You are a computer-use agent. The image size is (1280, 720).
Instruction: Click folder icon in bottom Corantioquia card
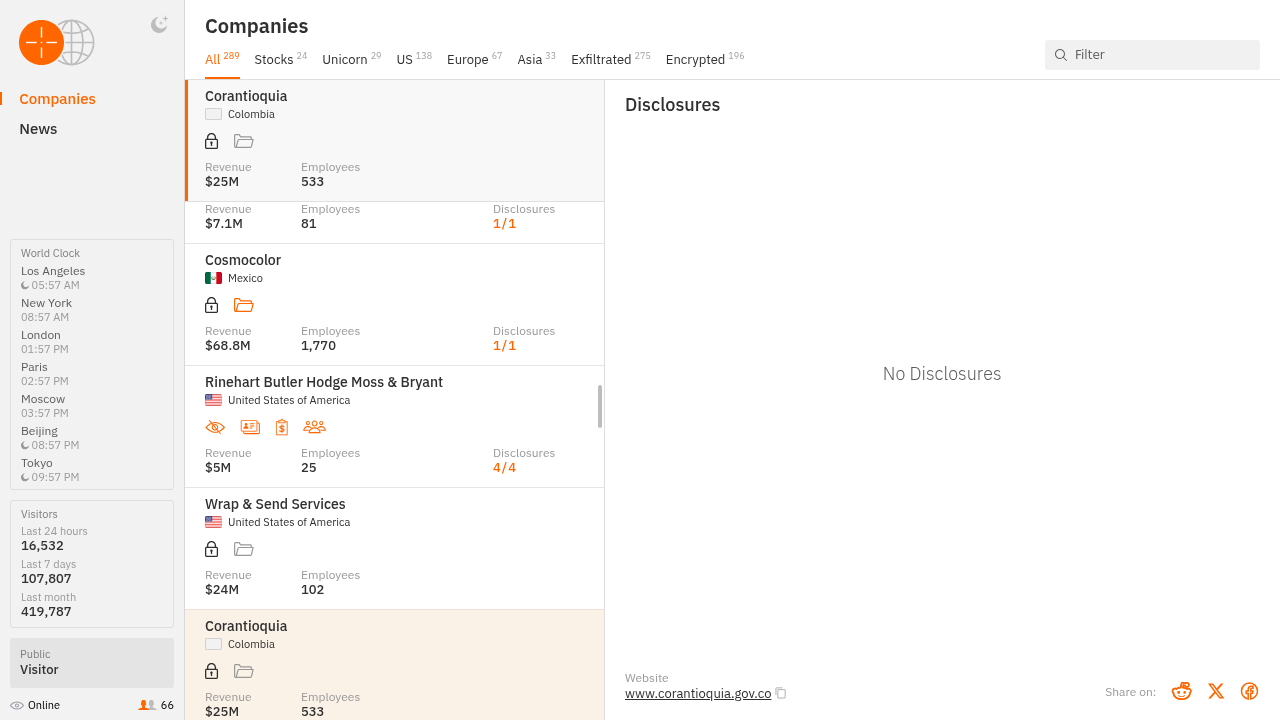coord(244,671)
